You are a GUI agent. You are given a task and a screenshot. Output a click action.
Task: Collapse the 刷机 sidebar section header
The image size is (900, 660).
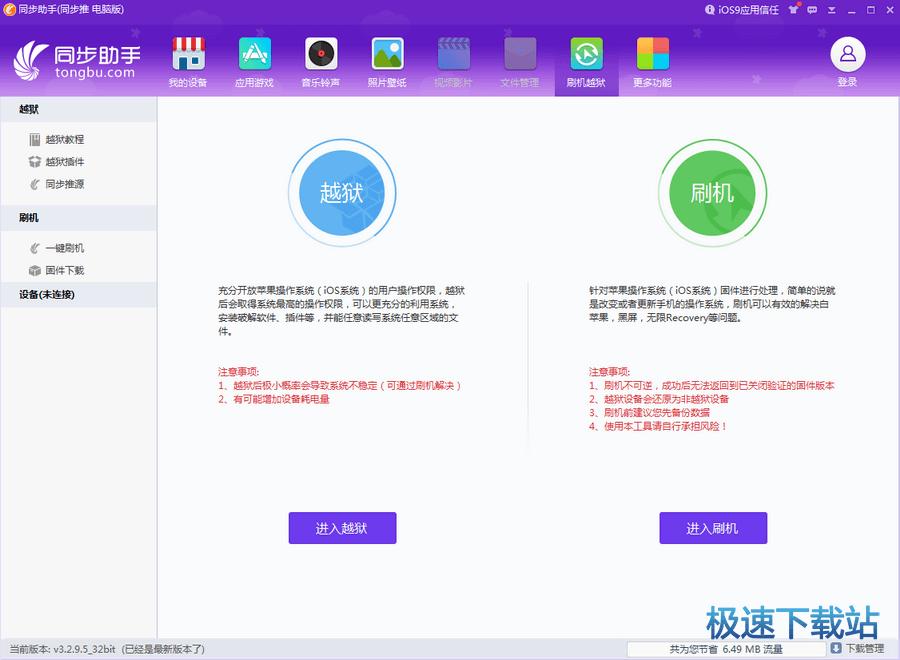[x=78, y=217]
